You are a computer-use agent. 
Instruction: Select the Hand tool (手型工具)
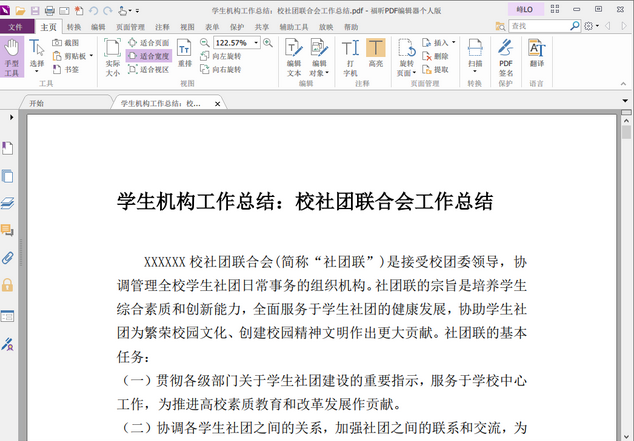[x=11, y=58]
